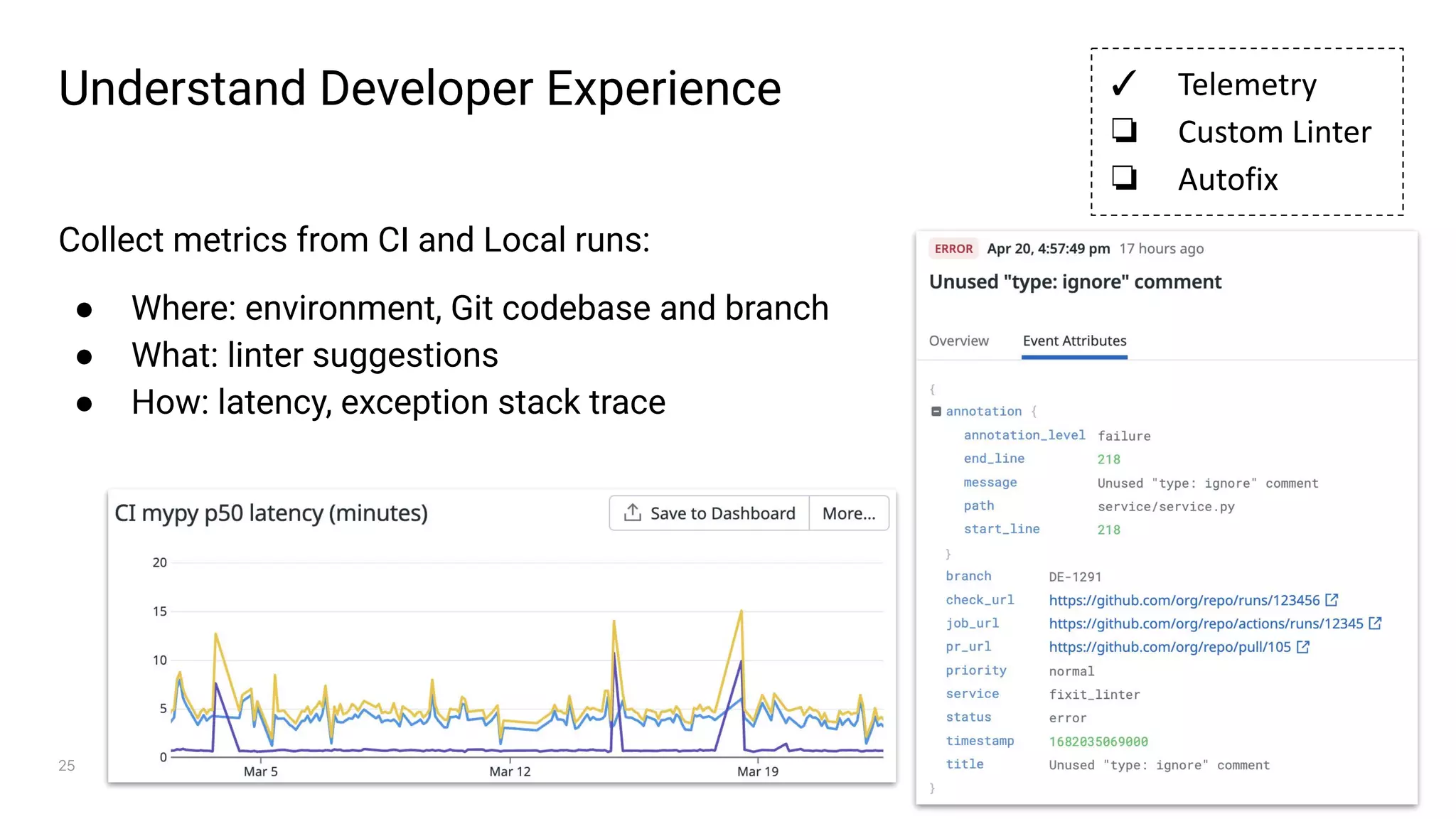This screenshot has width=1456, height=819.
Task: Click the '17 hours ago' relative time
Action: coord(1161,249)
